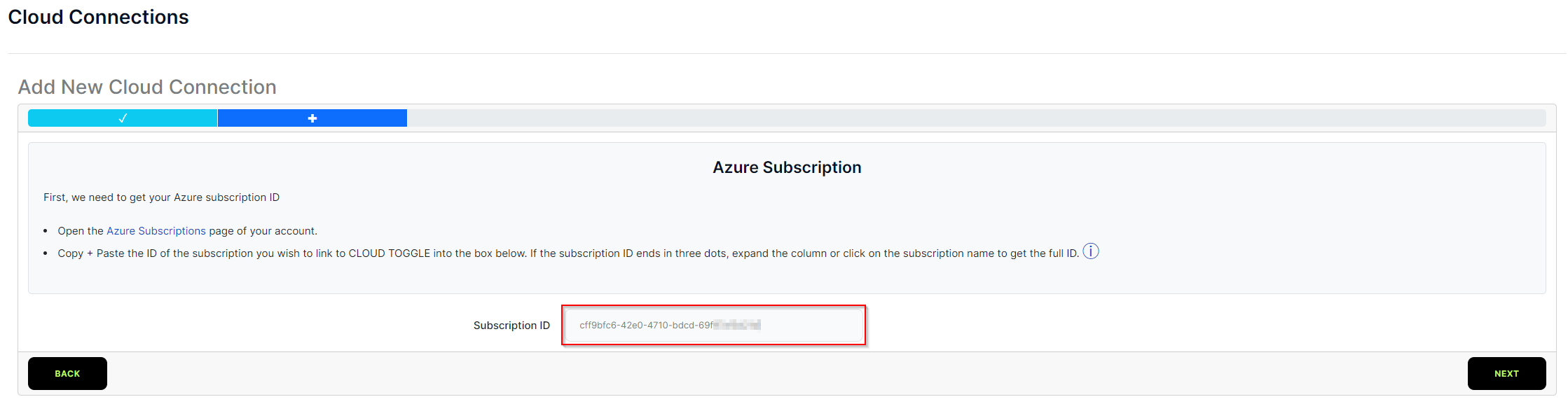Click the 'Copy + Paste the ID' instruction
This screenshot has width=1568, height=411.
coord(568,253)
